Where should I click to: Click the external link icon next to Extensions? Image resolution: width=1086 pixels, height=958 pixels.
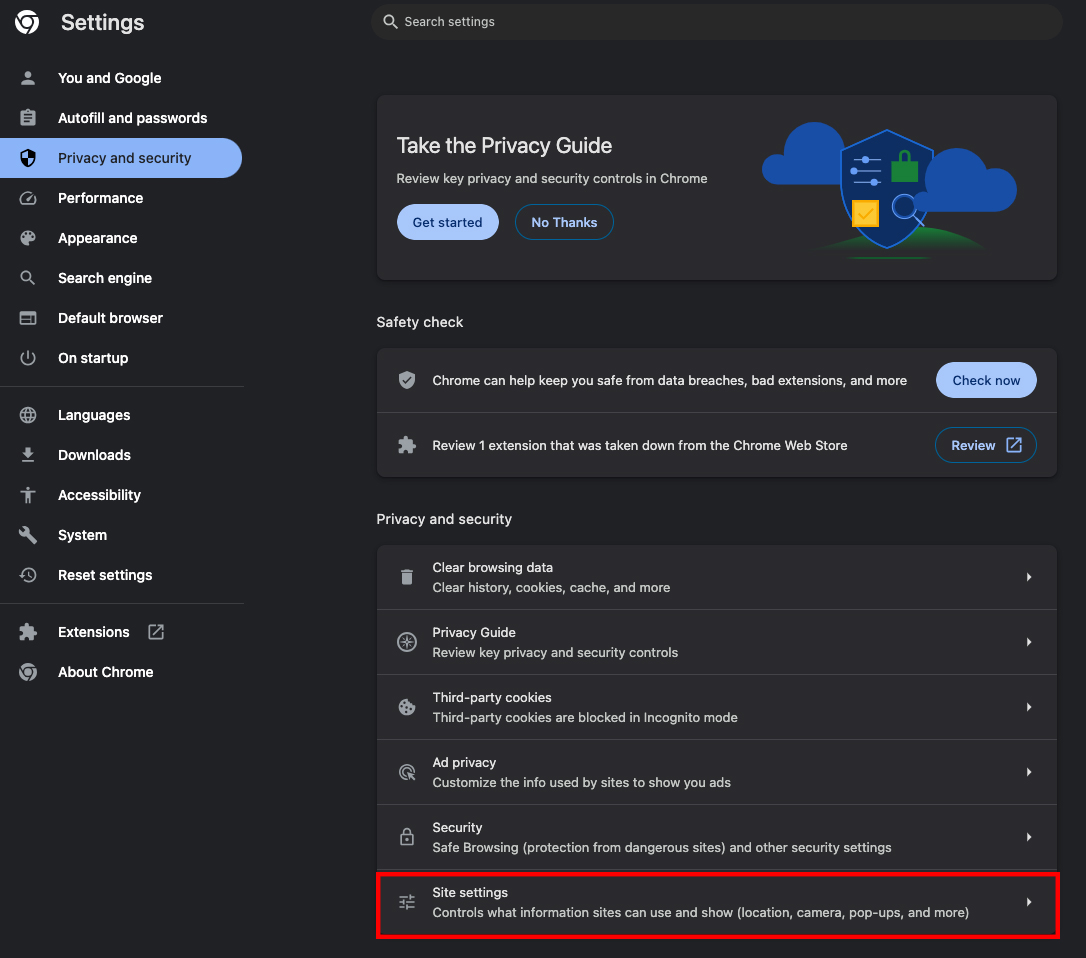pos(156,632)
